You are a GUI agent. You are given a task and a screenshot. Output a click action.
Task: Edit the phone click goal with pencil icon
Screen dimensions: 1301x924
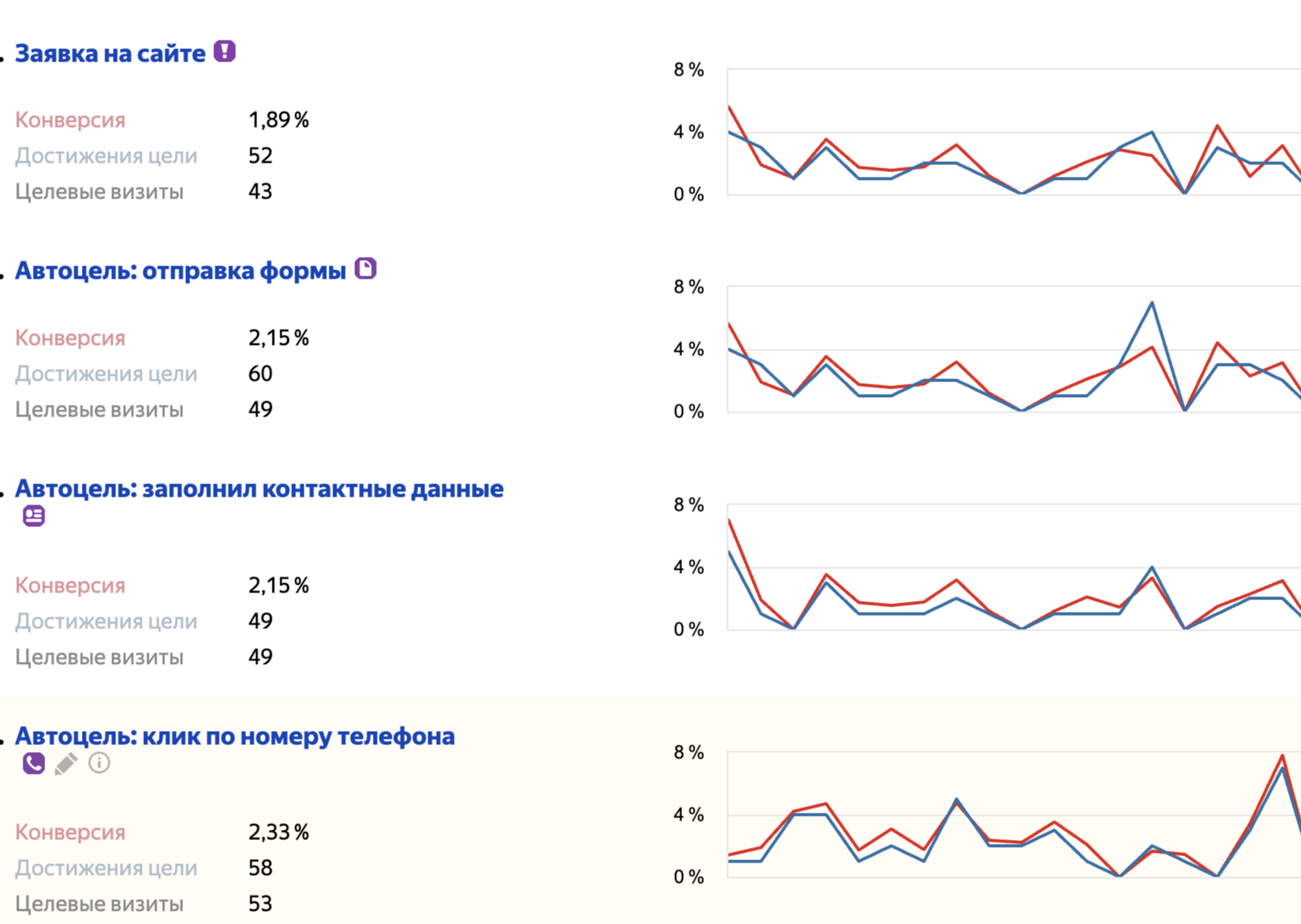tap(66, 764)
